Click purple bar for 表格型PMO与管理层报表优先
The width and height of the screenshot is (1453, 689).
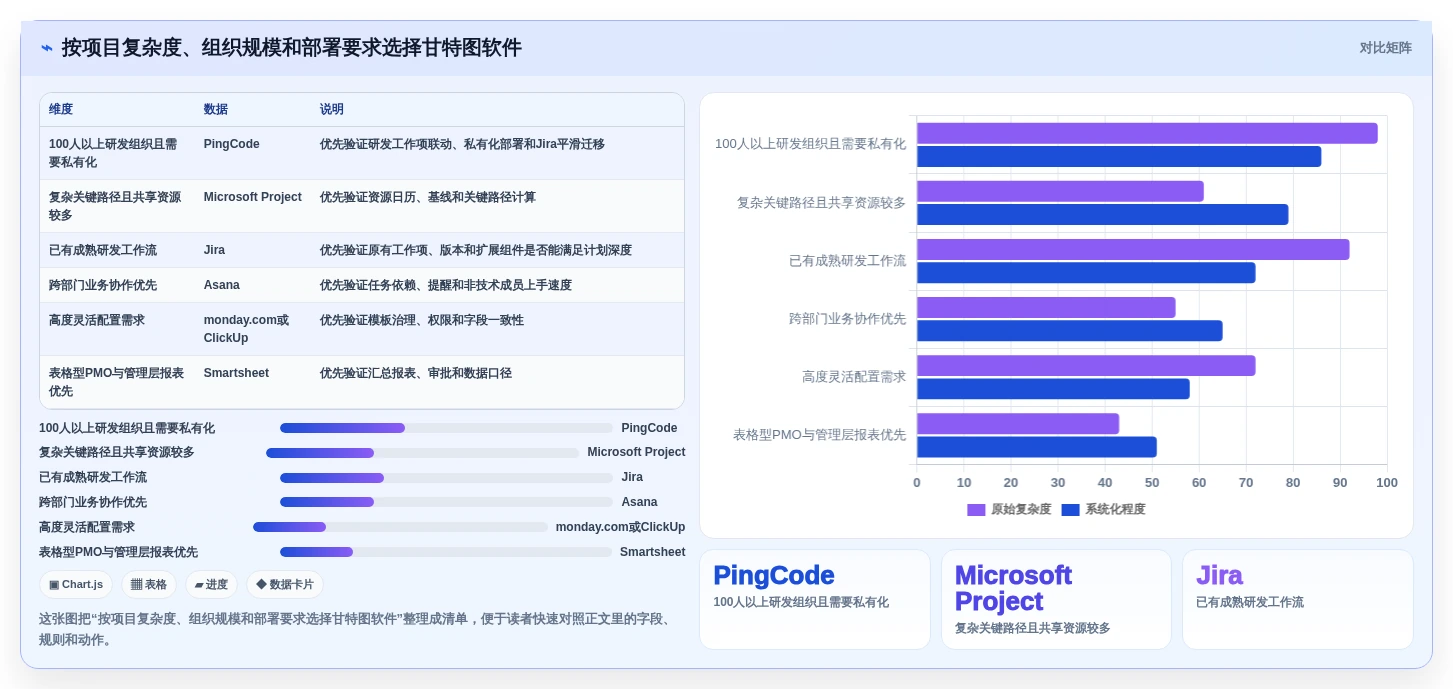[x=1018, y=424]
